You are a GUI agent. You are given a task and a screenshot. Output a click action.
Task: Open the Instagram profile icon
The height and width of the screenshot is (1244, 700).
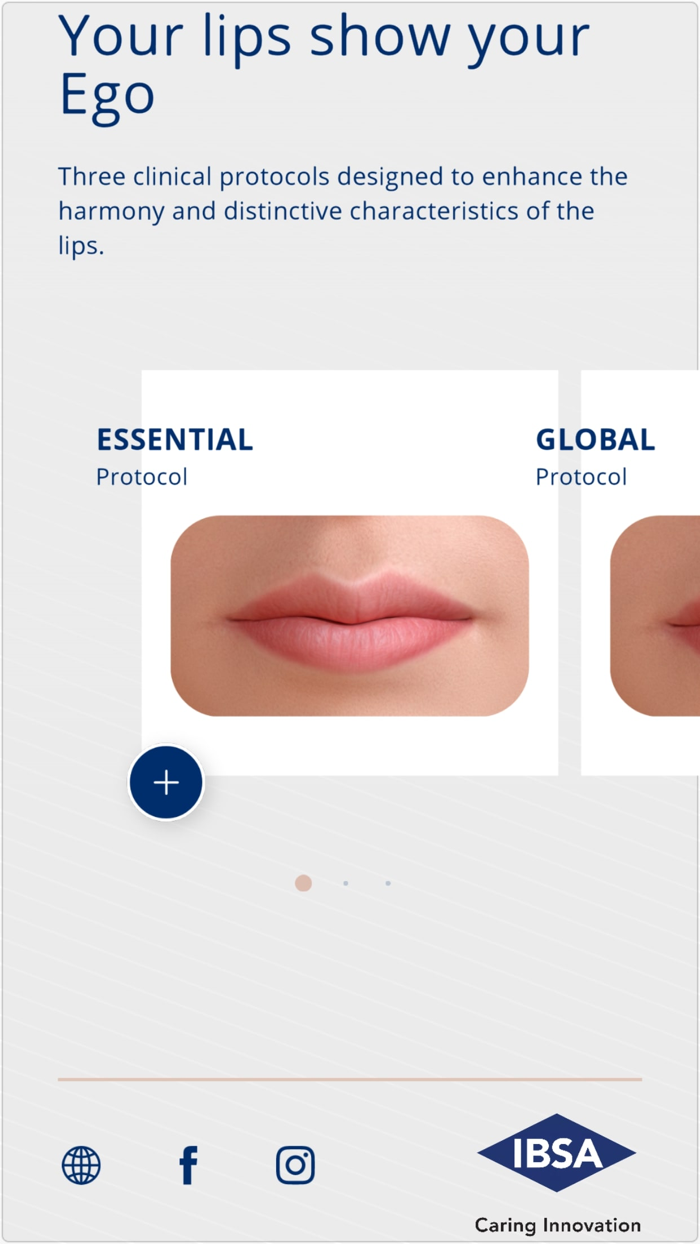coord(295,1165)
